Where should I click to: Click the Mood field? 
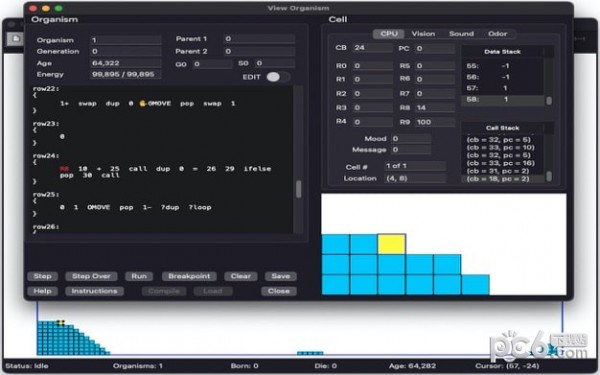pyautogui.click(x=411, y=139)
